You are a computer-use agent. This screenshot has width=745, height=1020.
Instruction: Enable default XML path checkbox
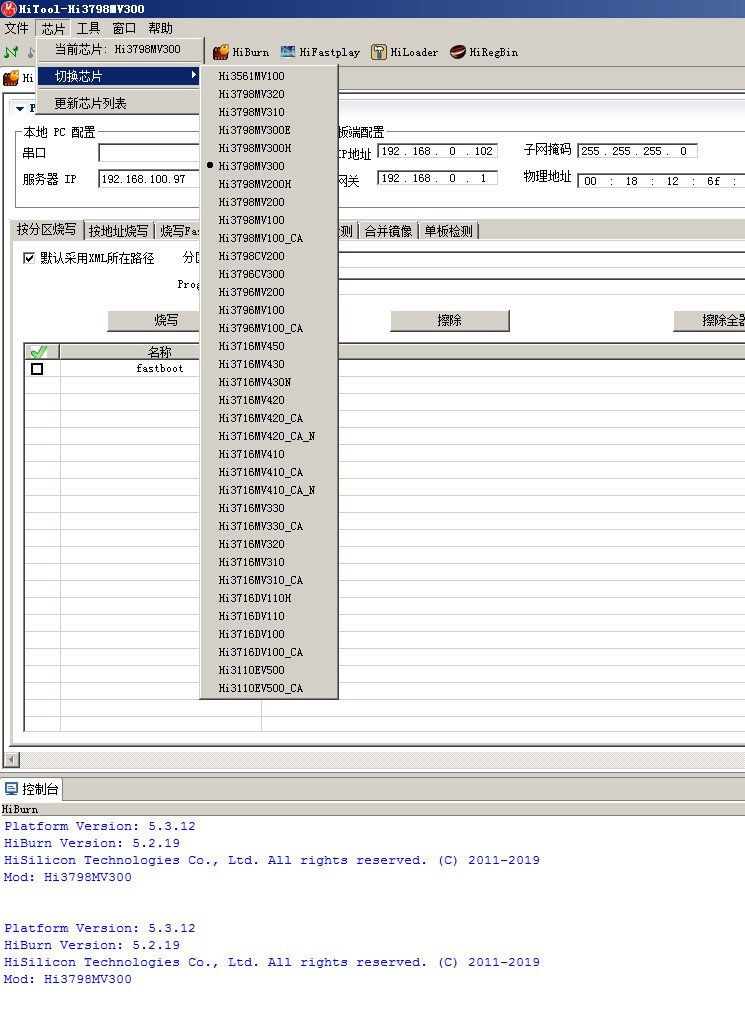click(x=29, y=258)
